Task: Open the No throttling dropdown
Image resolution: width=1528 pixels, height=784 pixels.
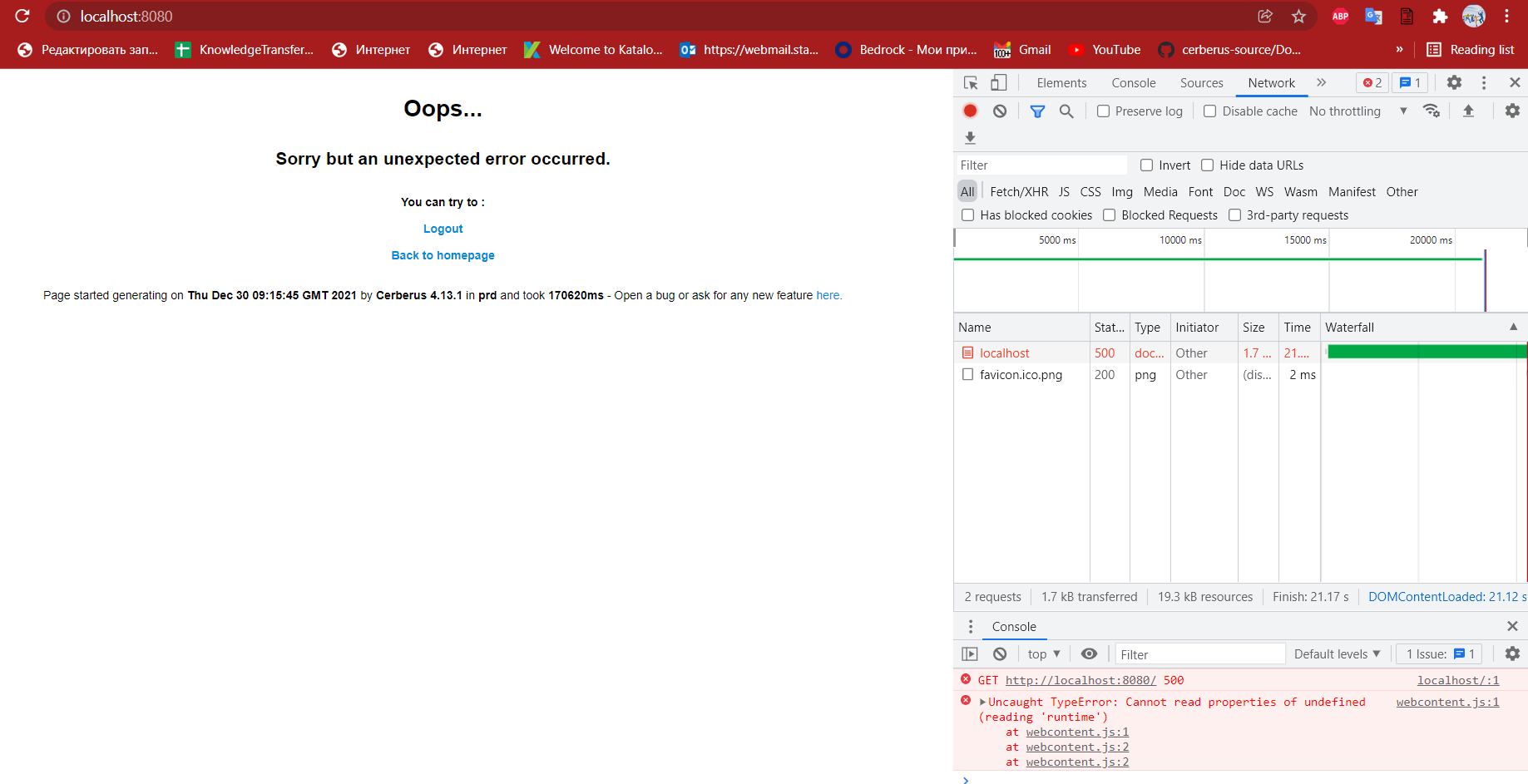Action: click(x=1345, y=111)
